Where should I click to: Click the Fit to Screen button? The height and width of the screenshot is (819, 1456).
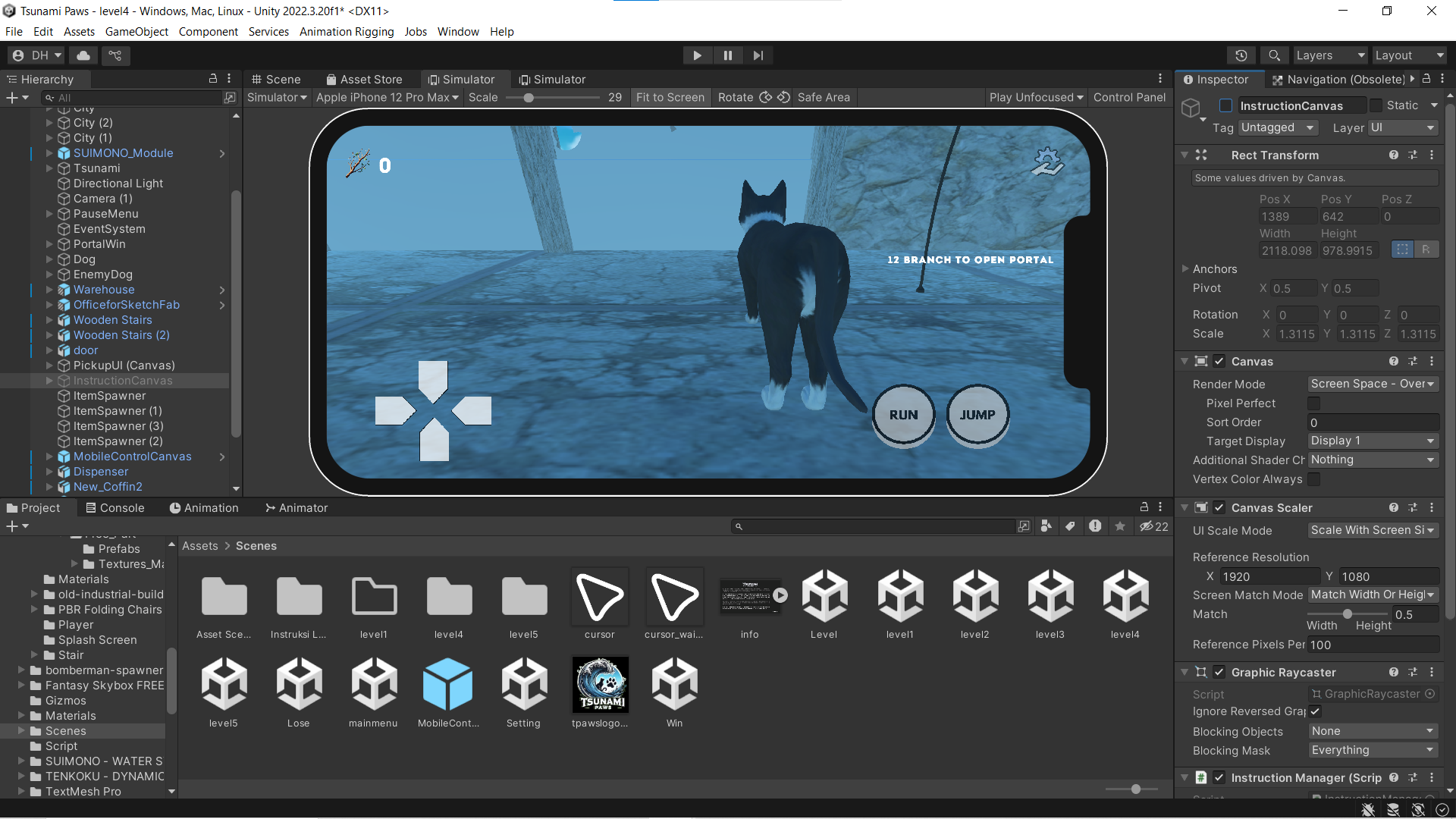pyautogui.click(x=670, y=97)
